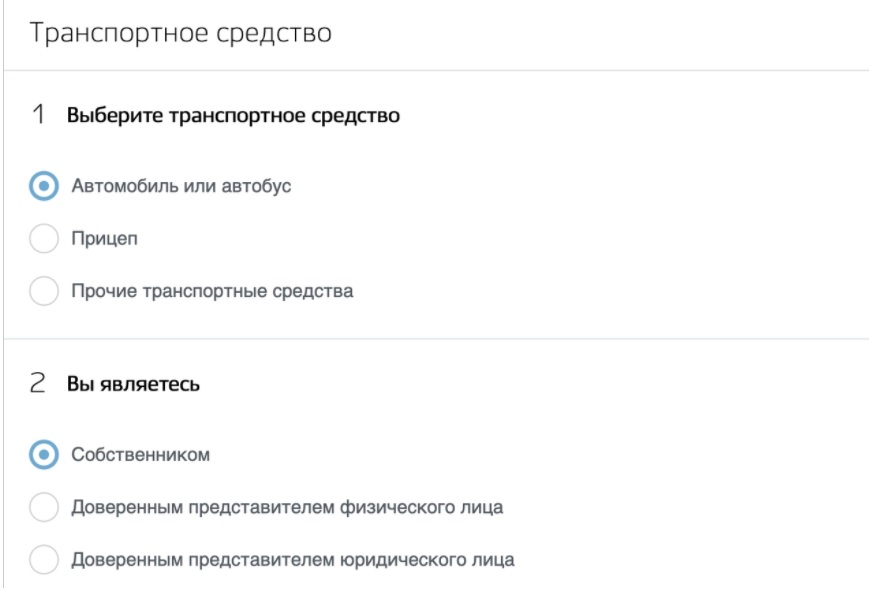This screenshot has height=591, width=870.
Task: Choose the "Прицеп" radio button
Action: click(45, 240)
